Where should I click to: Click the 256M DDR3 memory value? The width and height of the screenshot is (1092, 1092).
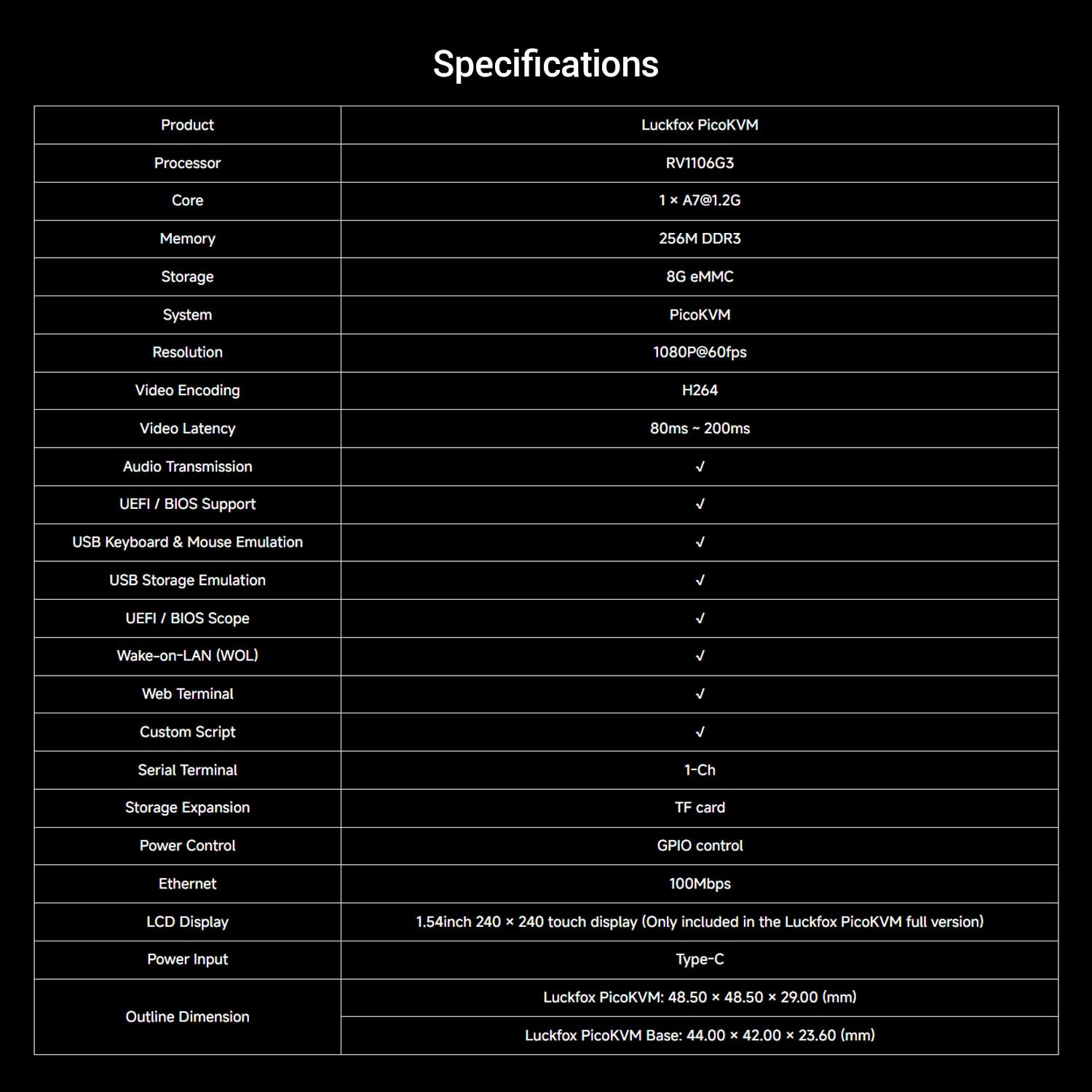coord(700,239)
